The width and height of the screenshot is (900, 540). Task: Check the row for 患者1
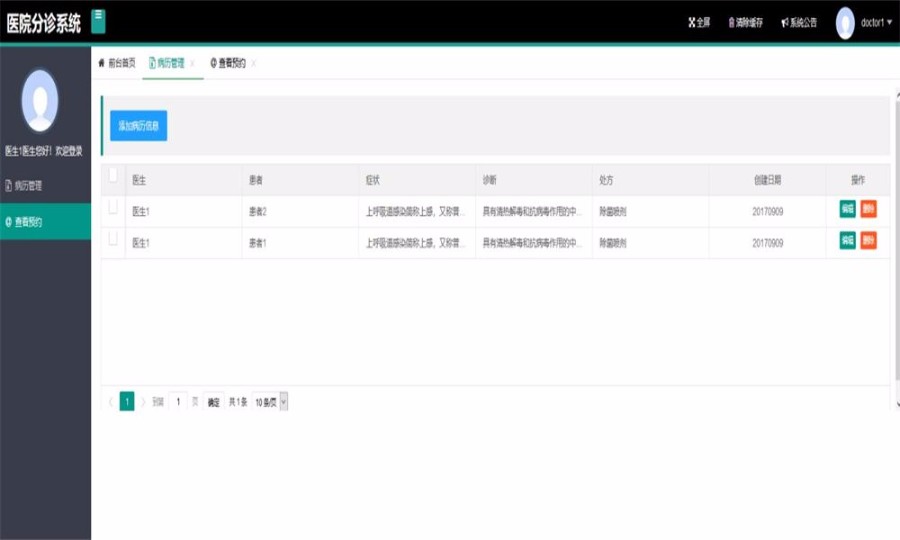113,238
